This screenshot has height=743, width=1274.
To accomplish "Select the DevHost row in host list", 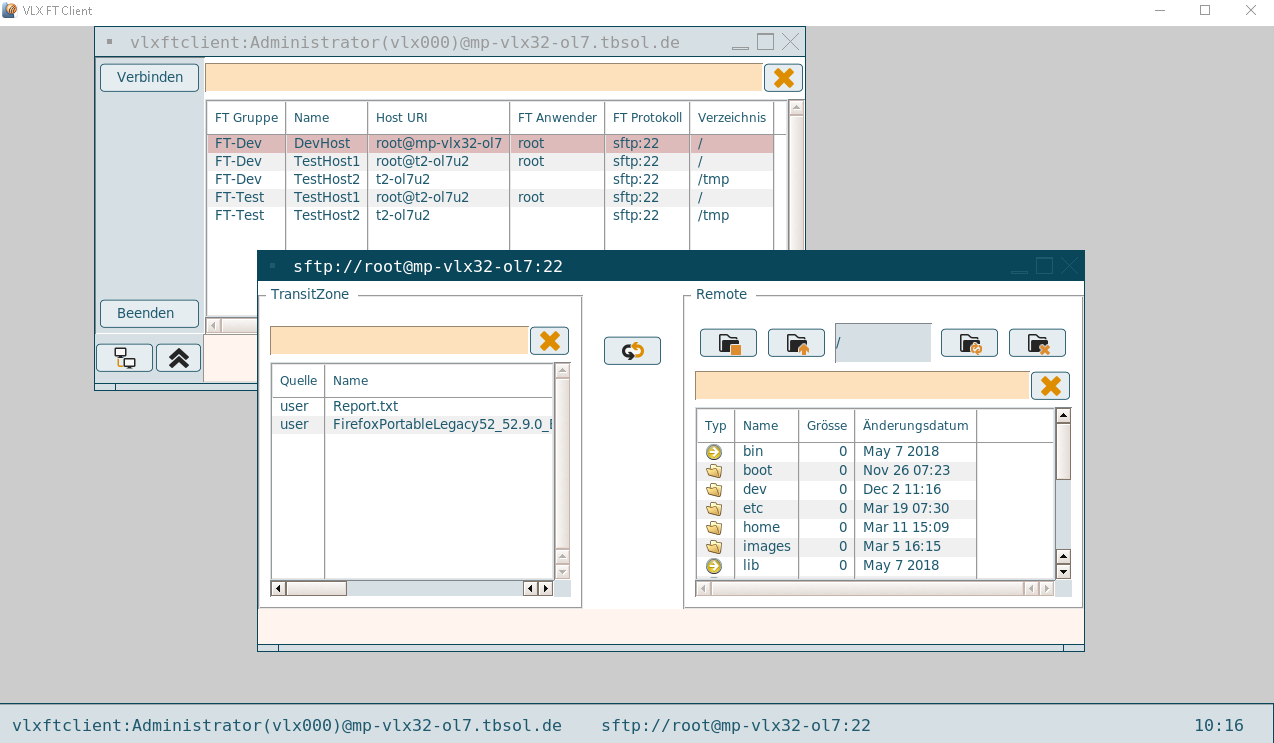I will (321, 144).
